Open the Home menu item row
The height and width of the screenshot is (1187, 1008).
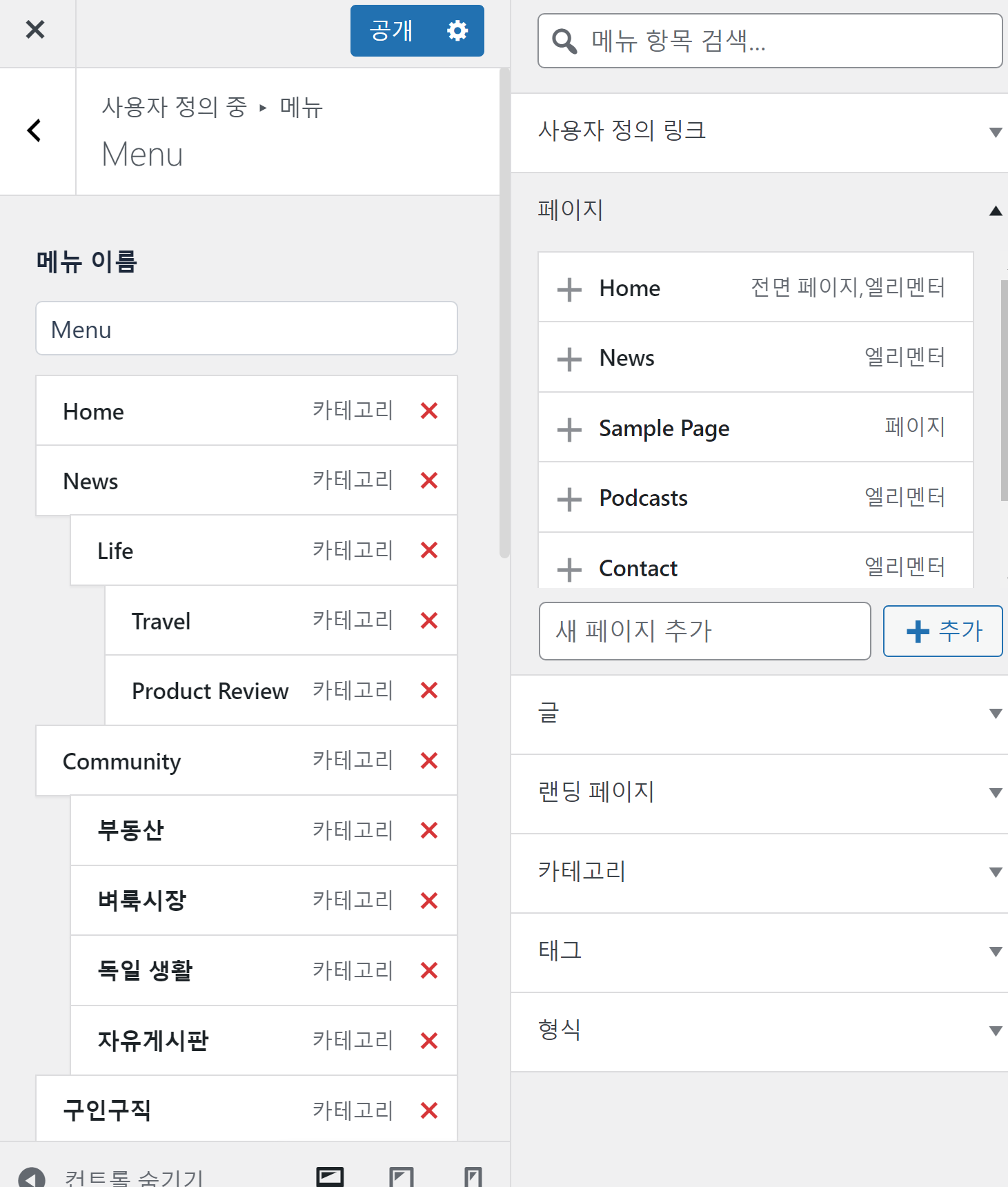click(246, 411)
